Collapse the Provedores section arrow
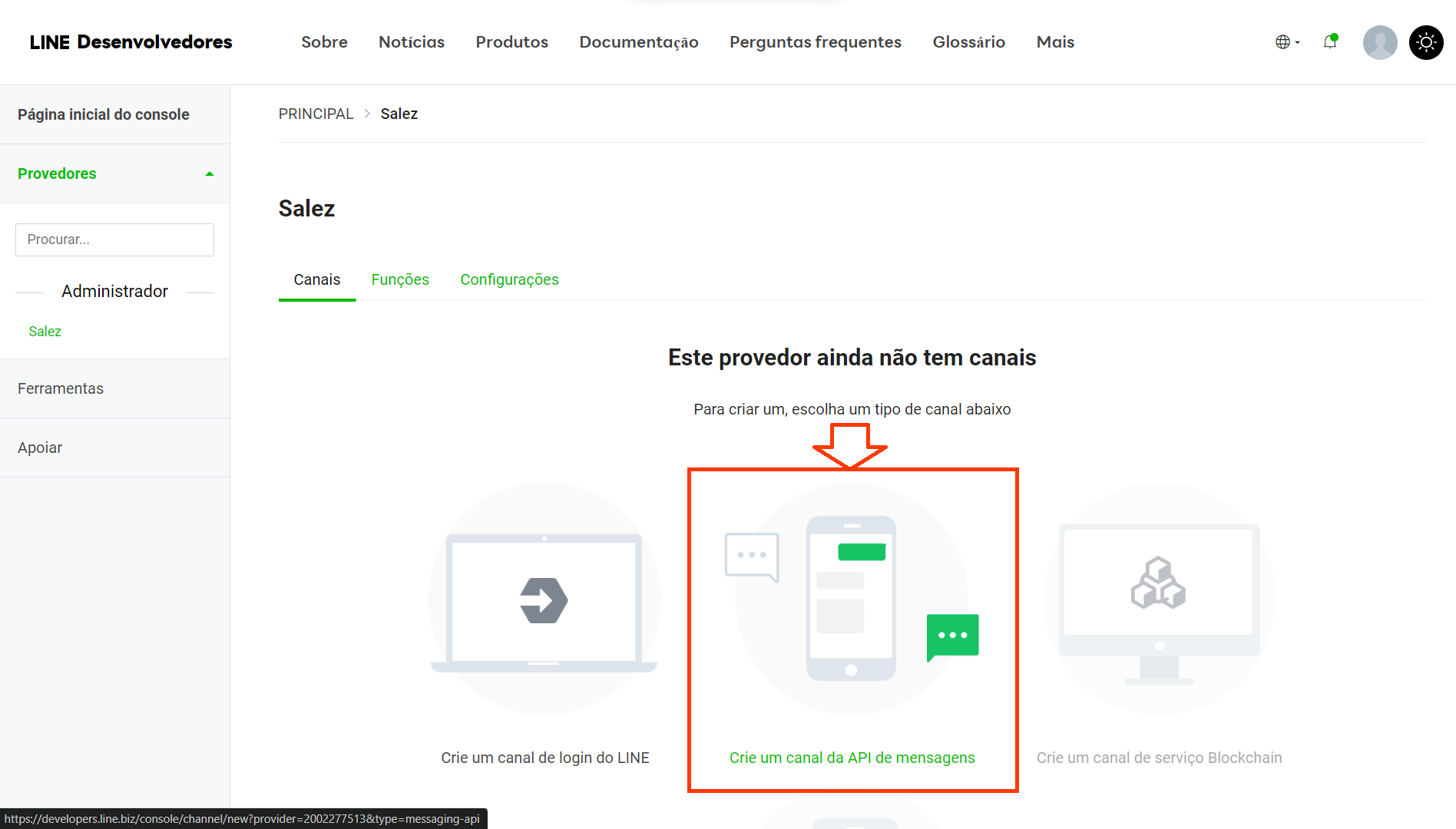 (210, 174)
